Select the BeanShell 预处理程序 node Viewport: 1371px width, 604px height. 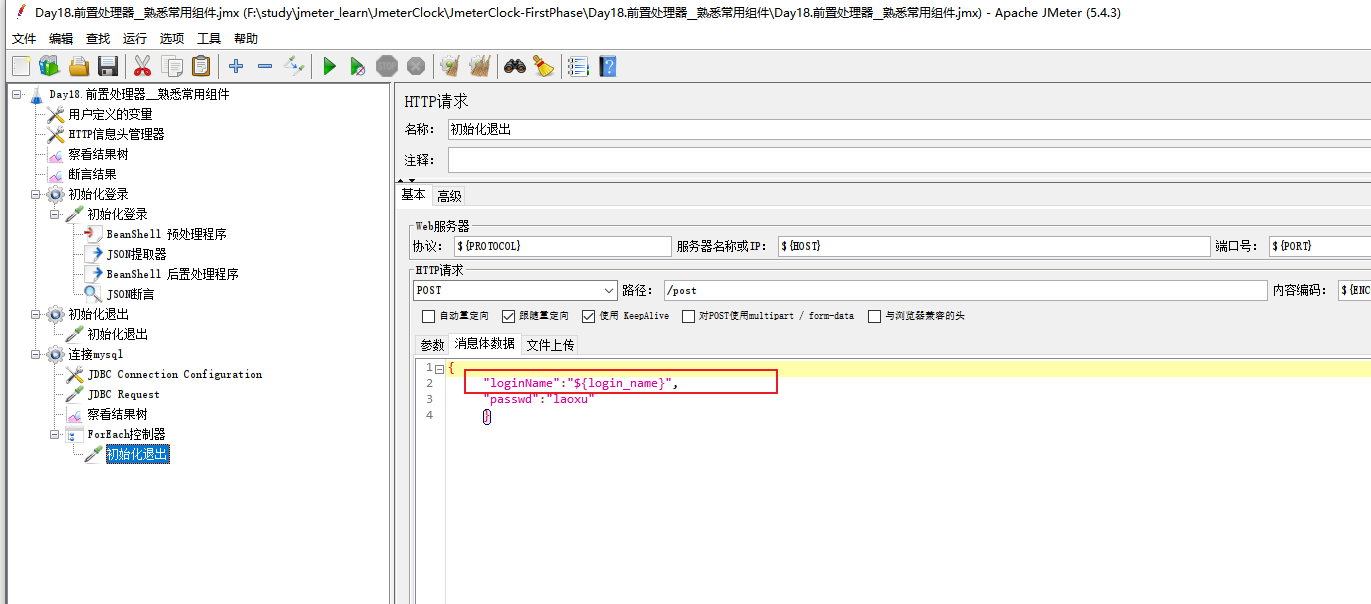pyautogui.click(x=166, y=234)
